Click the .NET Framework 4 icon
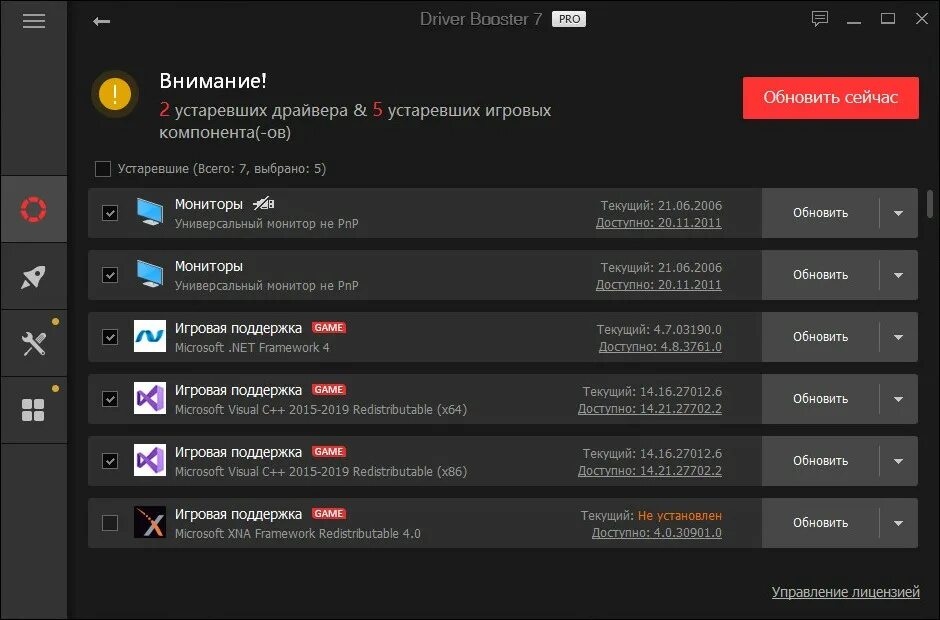This screenshot has width=940, height=620. [x=150, y=336]
